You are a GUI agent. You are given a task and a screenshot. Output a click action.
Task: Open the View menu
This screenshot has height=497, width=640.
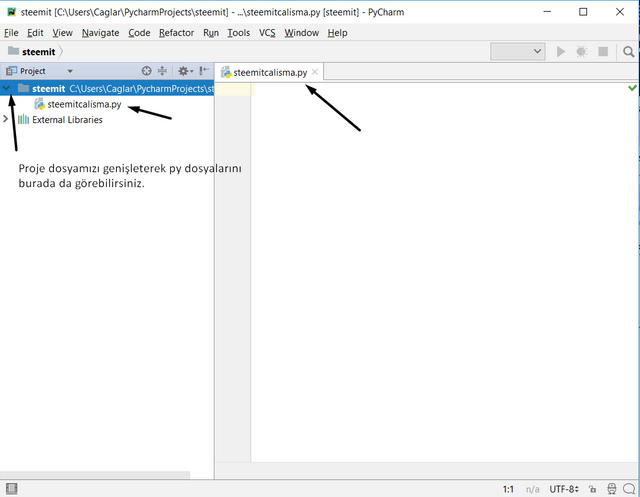click(62, 33)
